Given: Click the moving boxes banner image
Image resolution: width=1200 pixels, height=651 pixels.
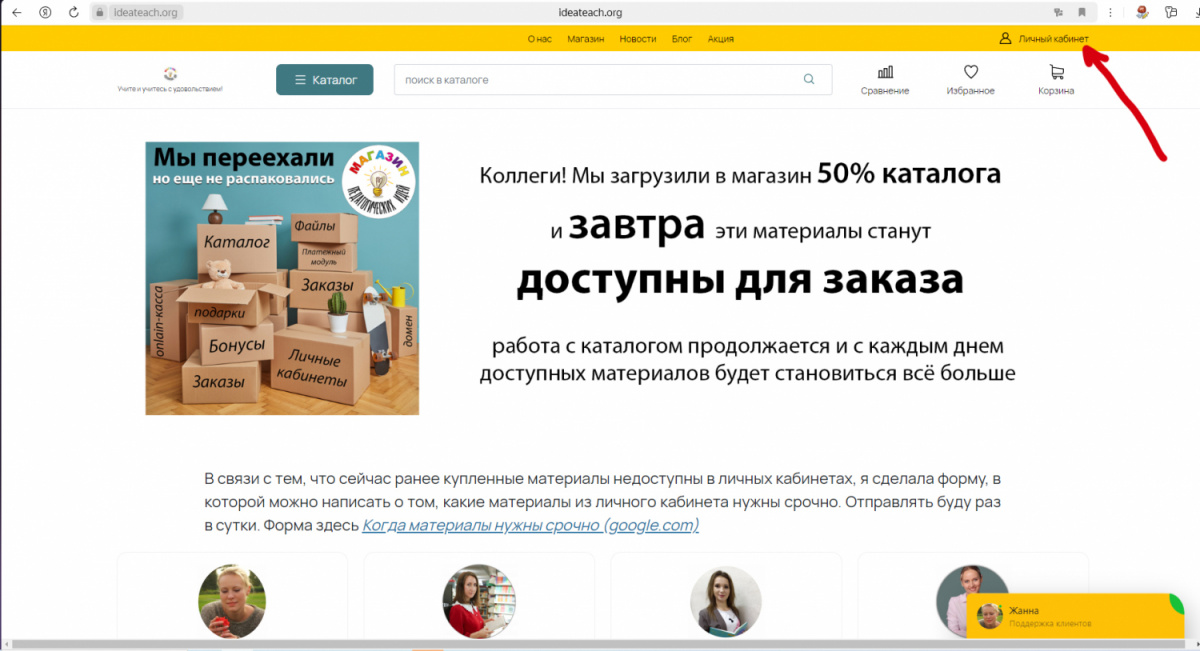Looking at the screenshot, I should [x=282, y=278].
